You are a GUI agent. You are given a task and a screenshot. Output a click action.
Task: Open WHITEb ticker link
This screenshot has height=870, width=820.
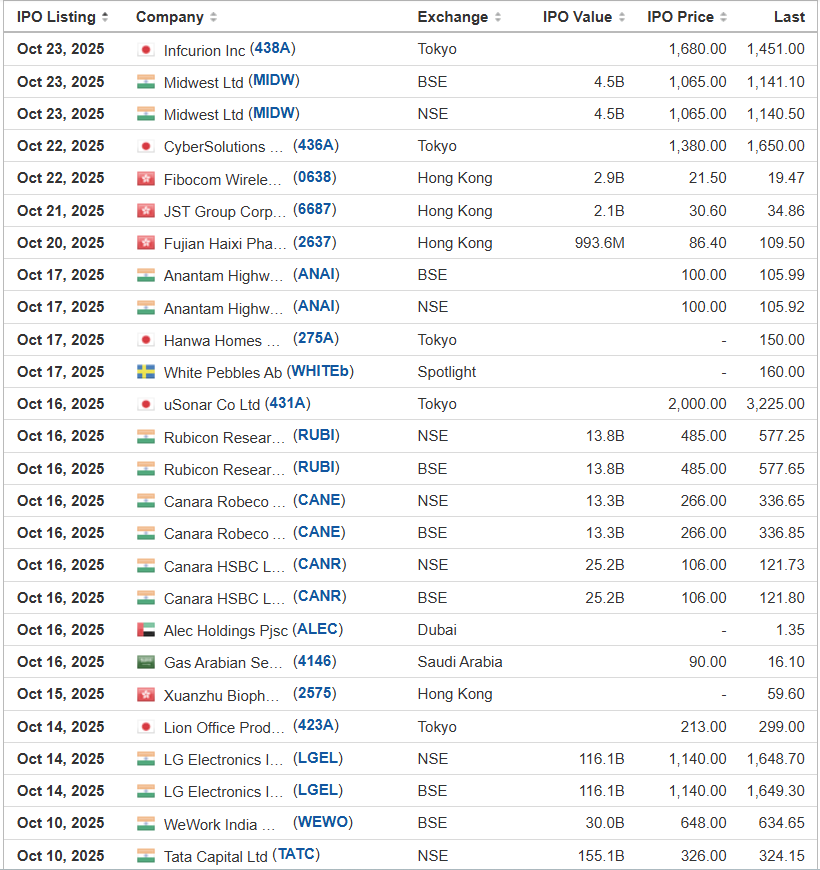[x=320, y=371]
